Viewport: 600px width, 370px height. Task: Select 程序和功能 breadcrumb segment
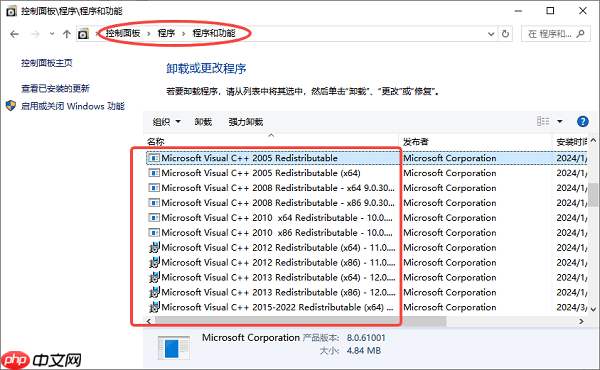214,33
